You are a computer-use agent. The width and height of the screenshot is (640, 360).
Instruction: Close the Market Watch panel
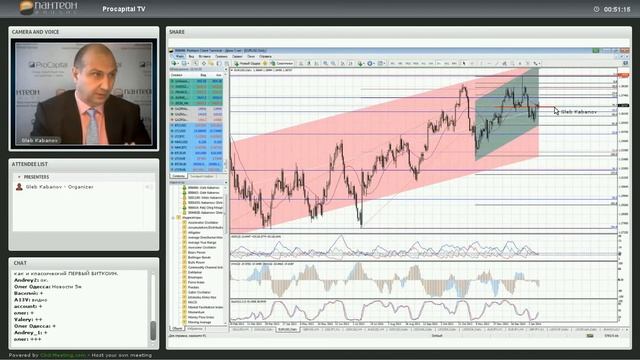point(226,69)
